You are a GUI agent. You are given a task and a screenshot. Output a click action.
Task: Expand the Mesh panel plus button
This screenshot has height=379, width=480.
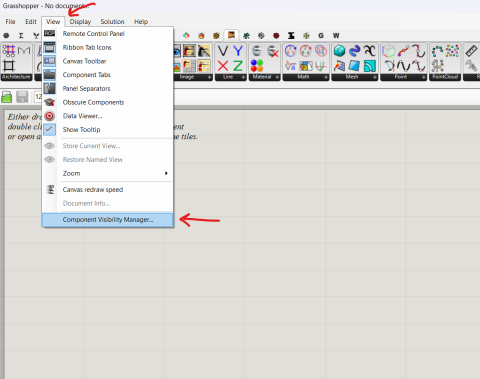pyautogui.click(x=375, y=77)
